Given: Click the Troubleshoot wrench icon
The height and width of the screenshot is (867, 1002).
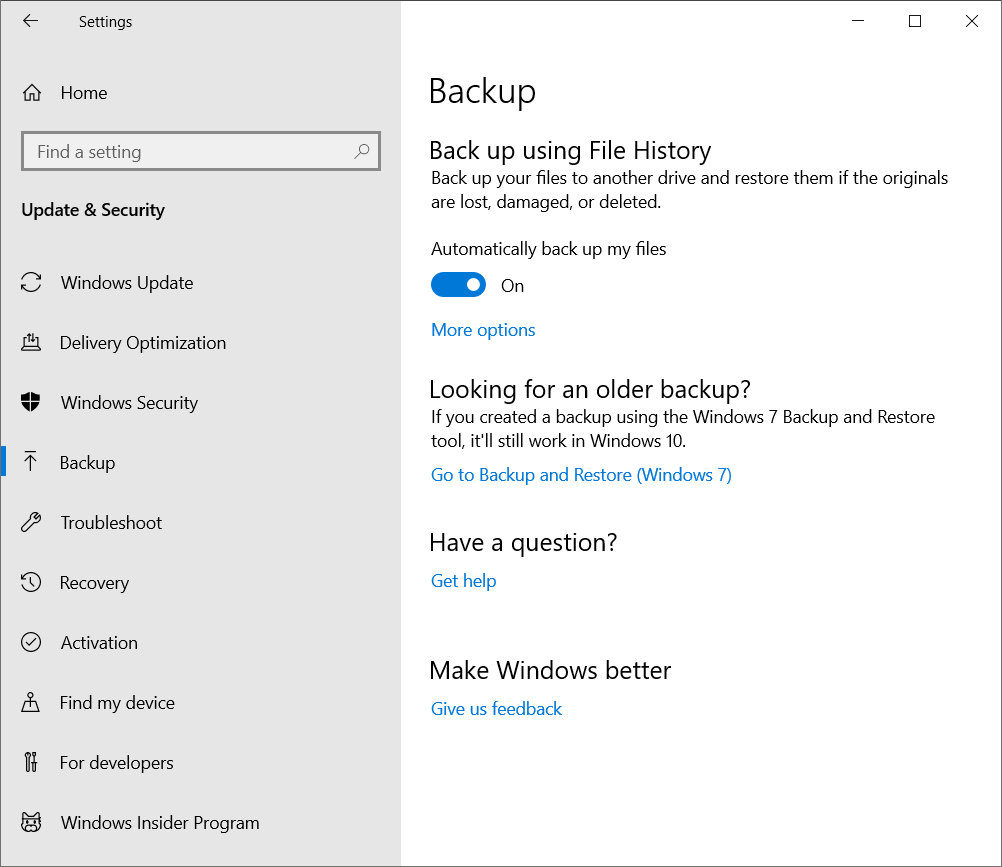Looking at the screenshot, I should [x=31, y=523].
